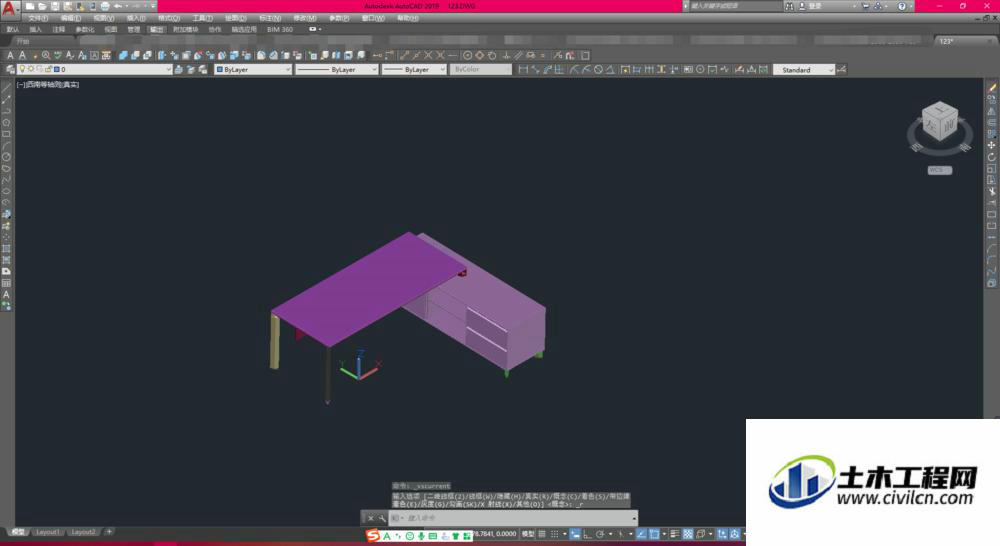Screen dimensions: 1000x546
Task: Toggle dynamic input in status bar
Action: [575, 534]
